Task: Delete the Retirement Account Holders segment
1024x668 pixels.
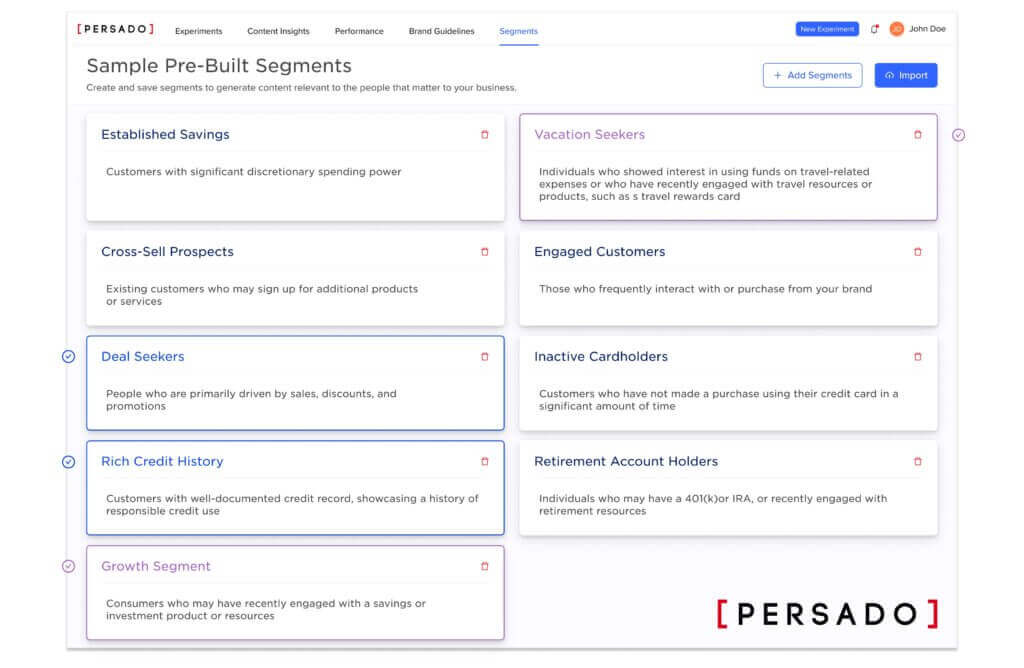Action: (x=918, y=462)
